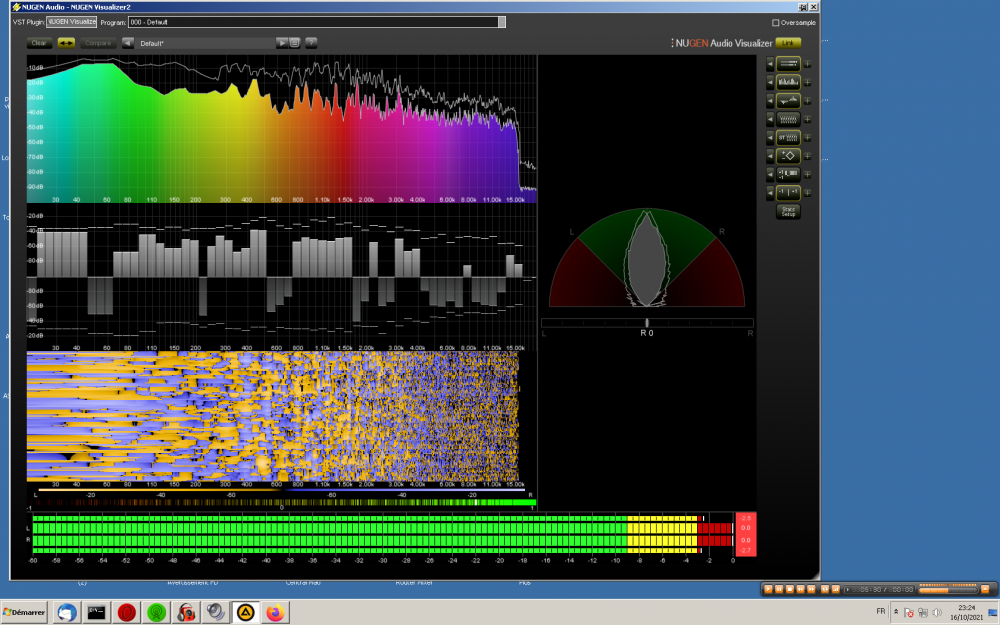Viewport: 1000px width, 625px height.
Task: Click the Default* preset name field
Action: tap(204, 43)
